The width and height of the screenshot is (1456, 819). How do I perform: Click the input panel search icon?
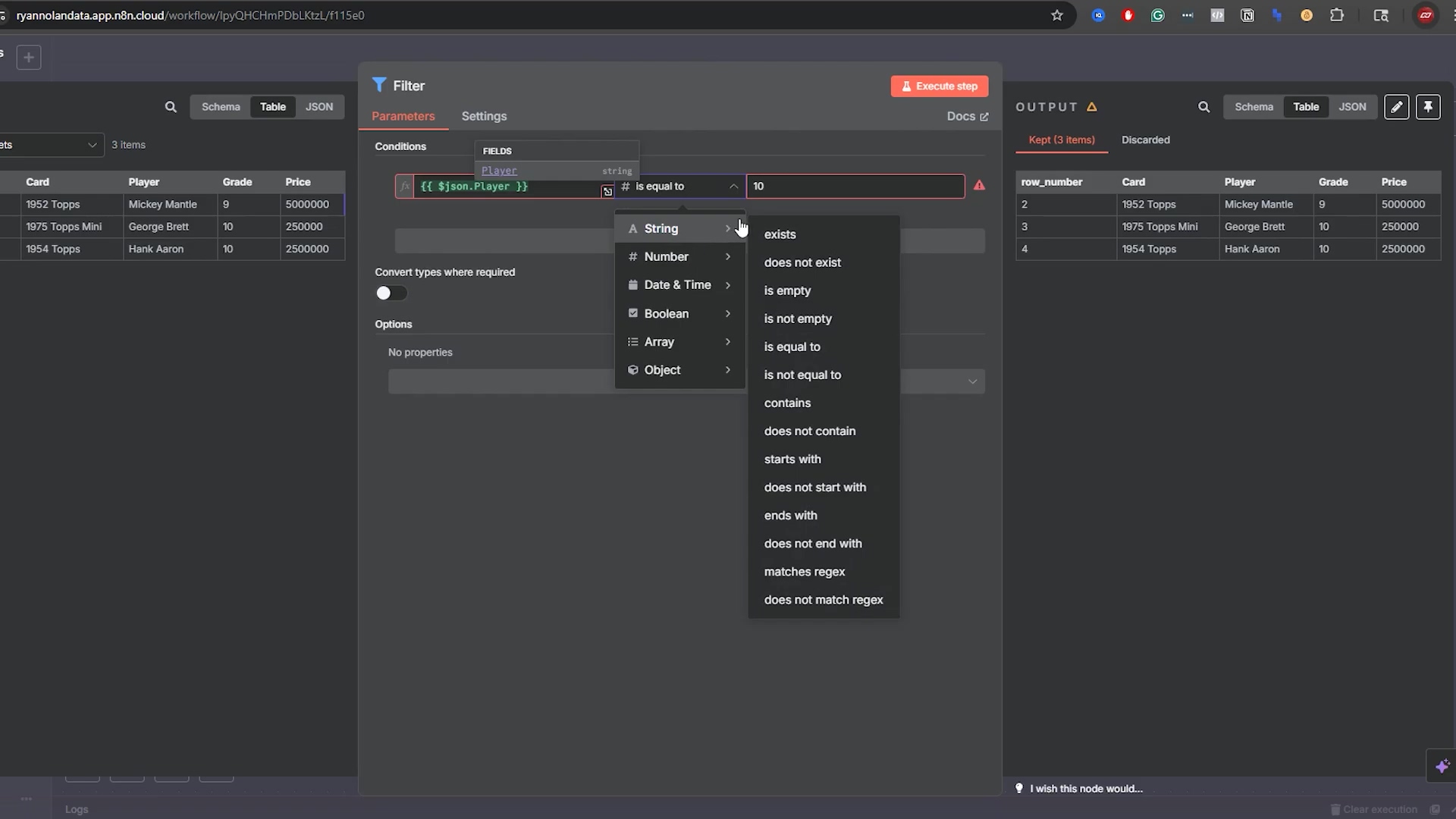click(171, 107)
